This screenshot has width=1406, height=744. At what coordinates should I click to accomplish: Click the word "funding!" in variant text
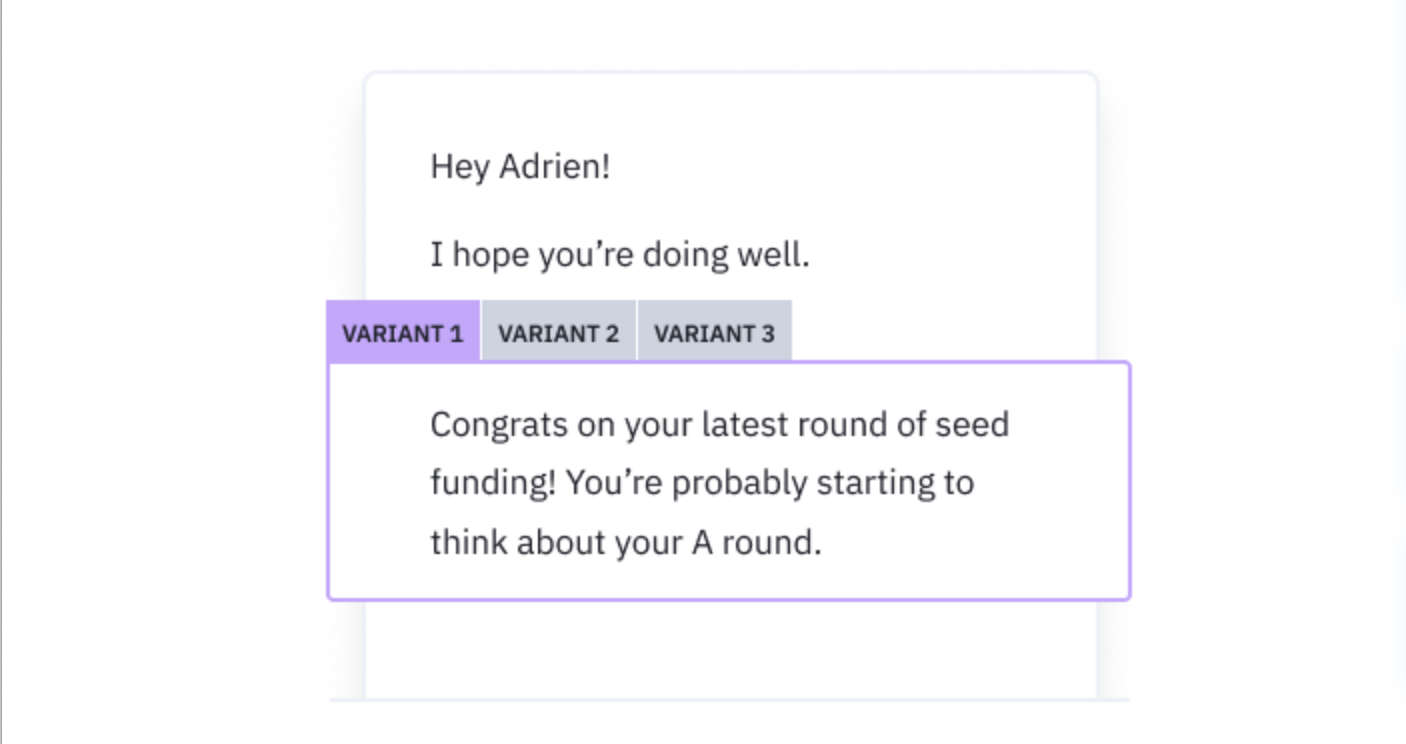[x=493, y=485]
